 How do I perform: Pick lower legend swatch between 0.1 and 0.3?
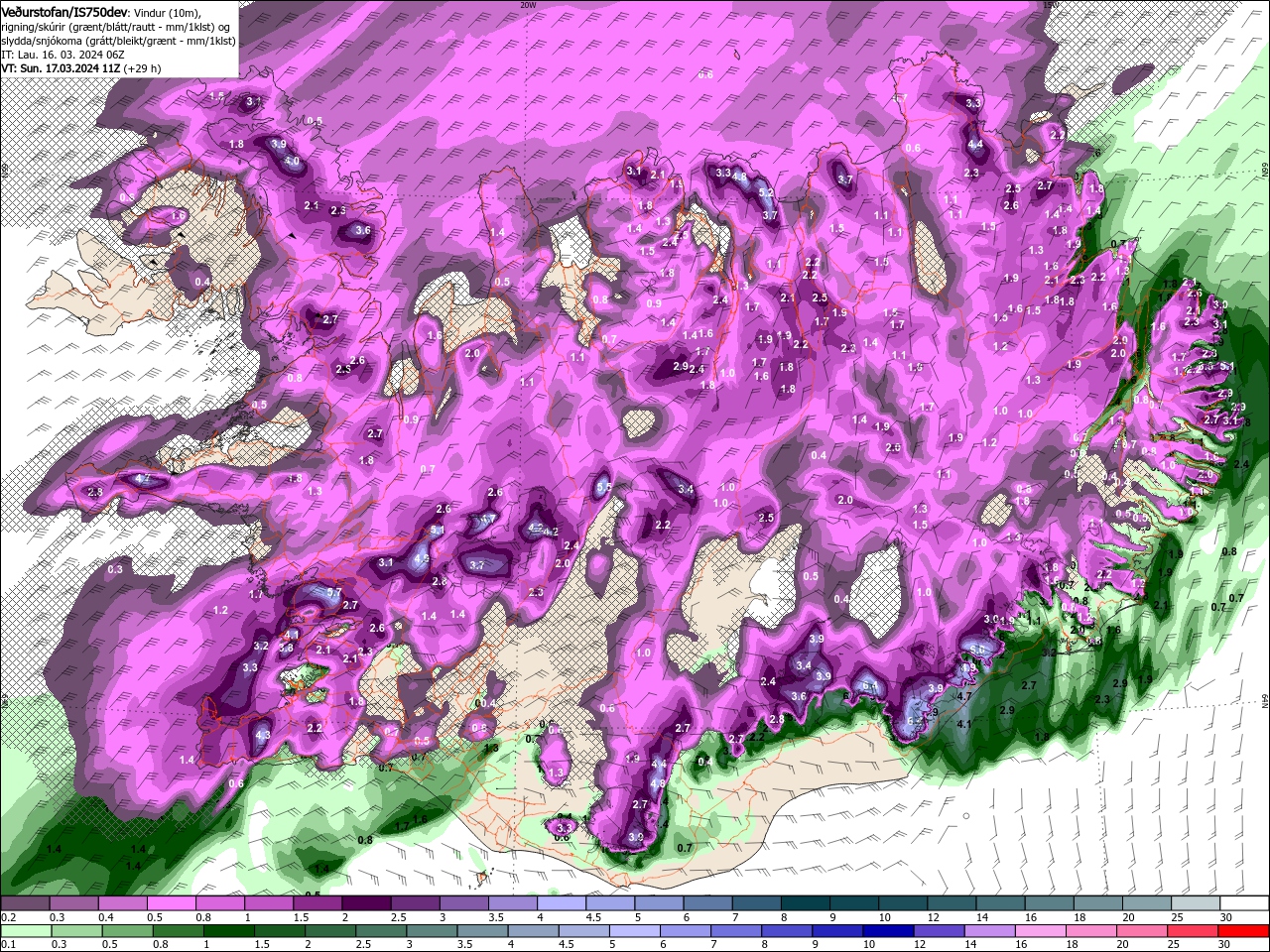(26, 931)
